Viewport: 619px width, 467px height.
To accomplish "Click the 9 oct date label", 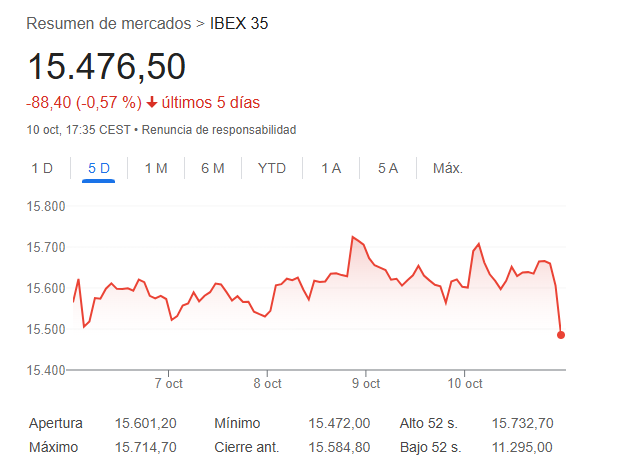I will pos(366,384).
